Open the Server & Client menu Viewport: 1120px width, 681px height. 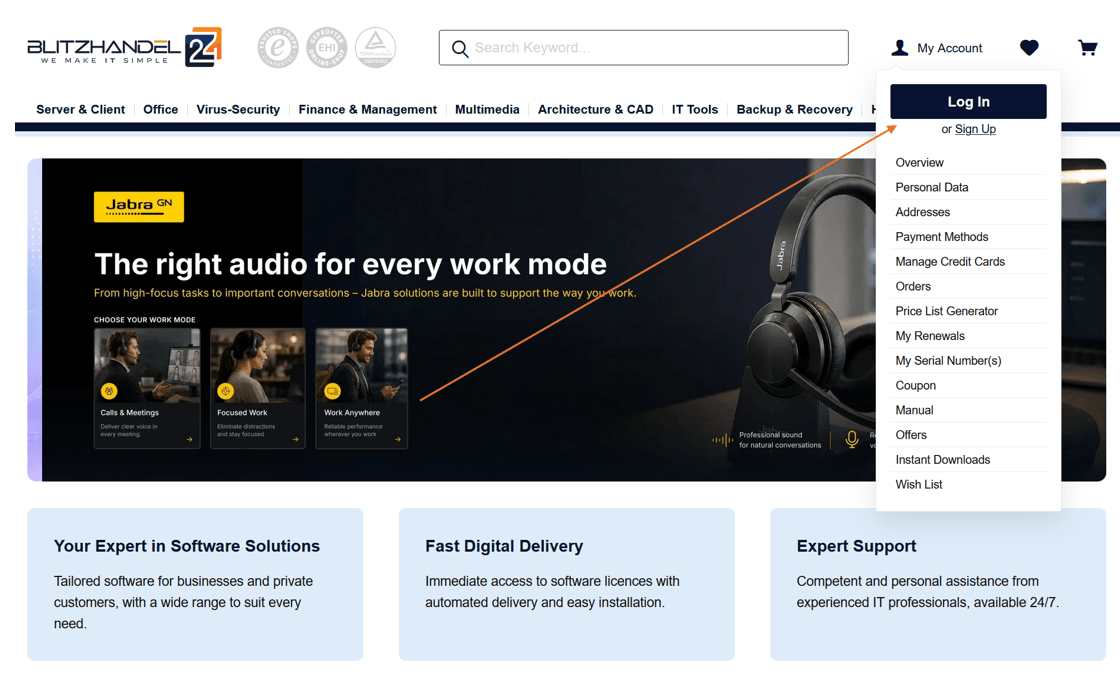point(81,109)
